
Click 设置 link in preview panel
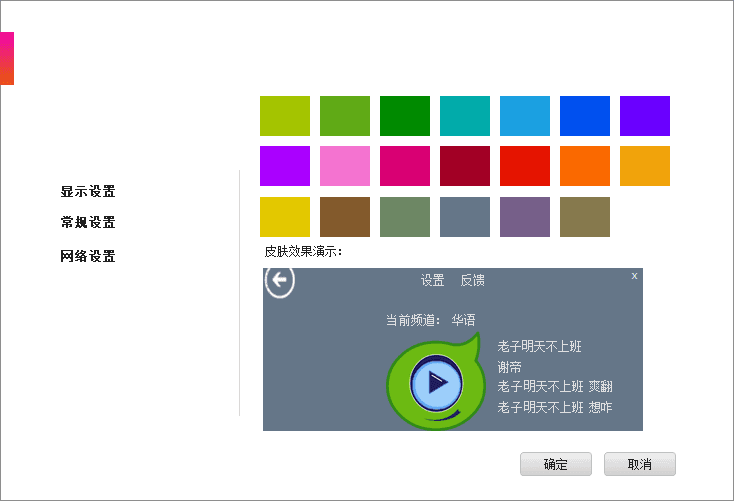(x=432, y=281)
